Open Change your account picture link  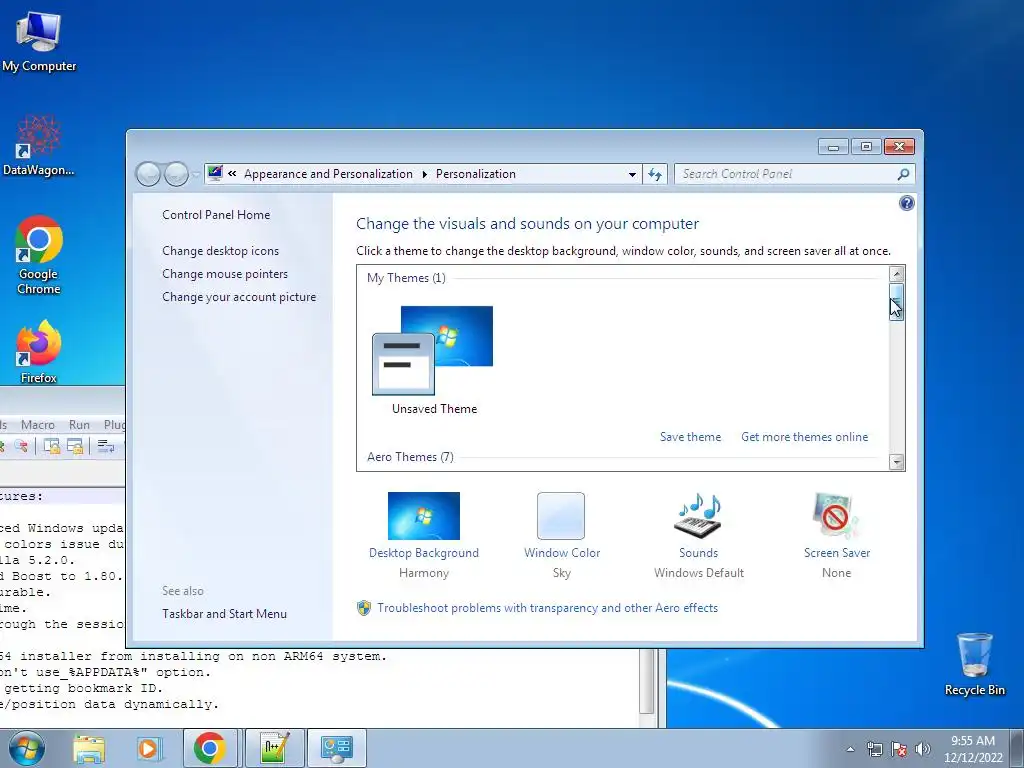[x=239, y=296]
